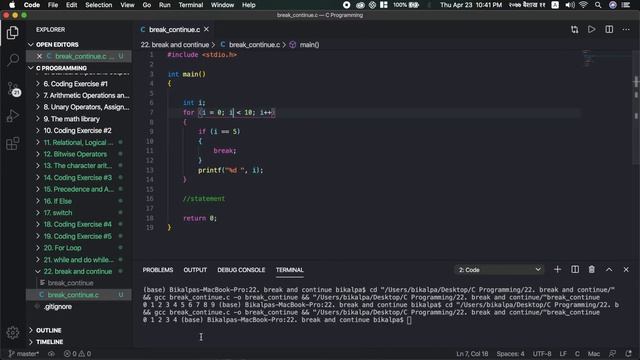Open Spotlight search in macOS menu bar
Image resolution: width=640 pixels, height=360 pixels.
[598, 5]
